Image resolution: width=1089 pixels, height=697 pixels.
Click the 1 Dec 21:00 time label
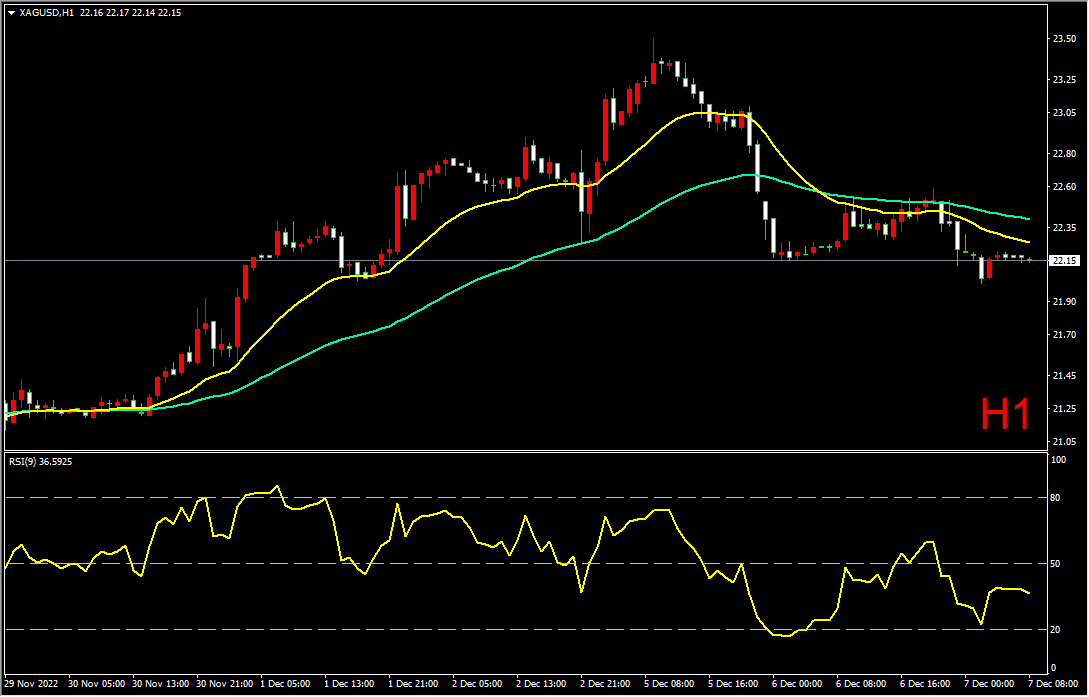pos(415,684)
